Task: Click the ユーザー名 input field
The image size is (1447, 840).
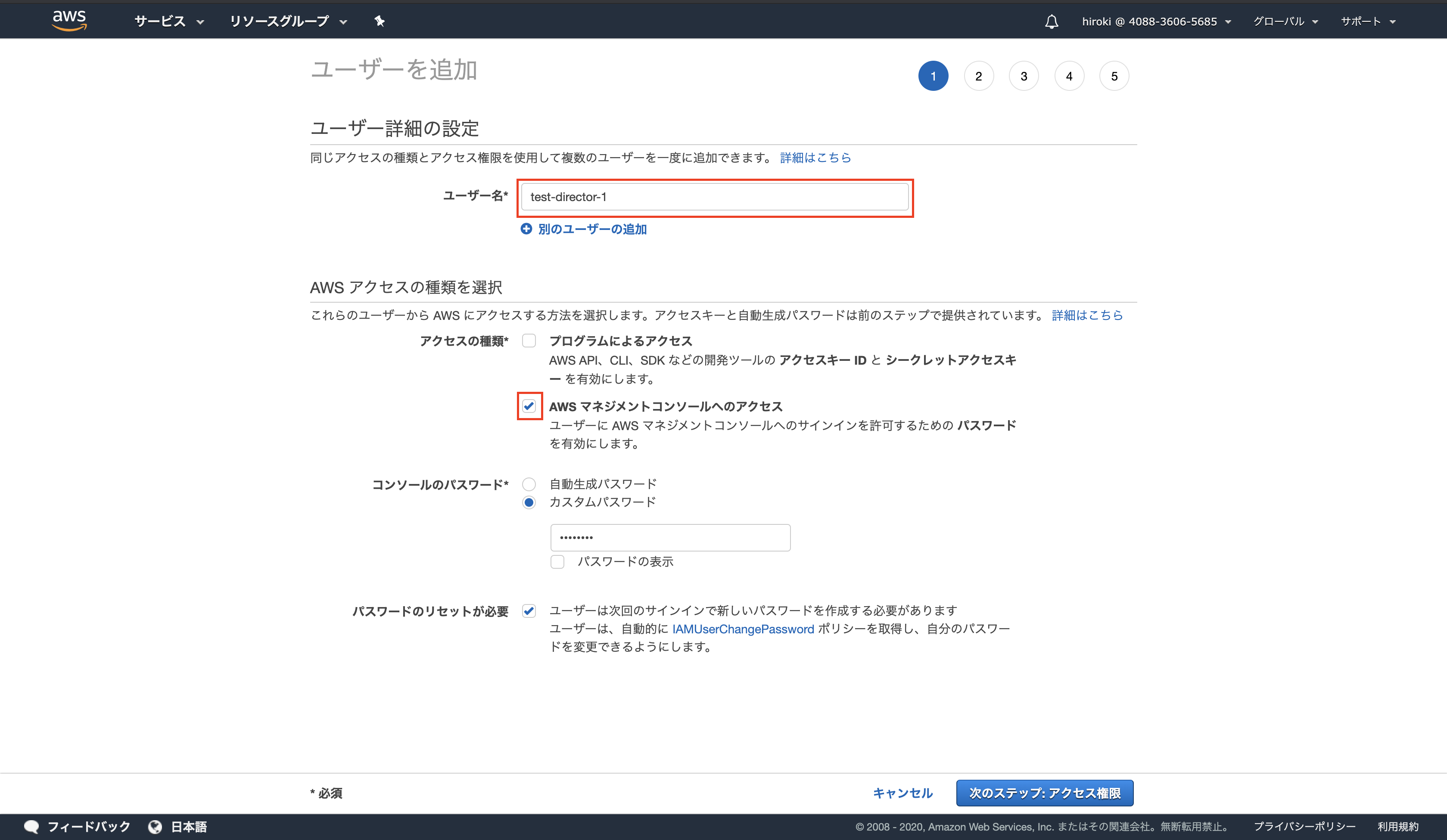Action: tap(715, 197)
